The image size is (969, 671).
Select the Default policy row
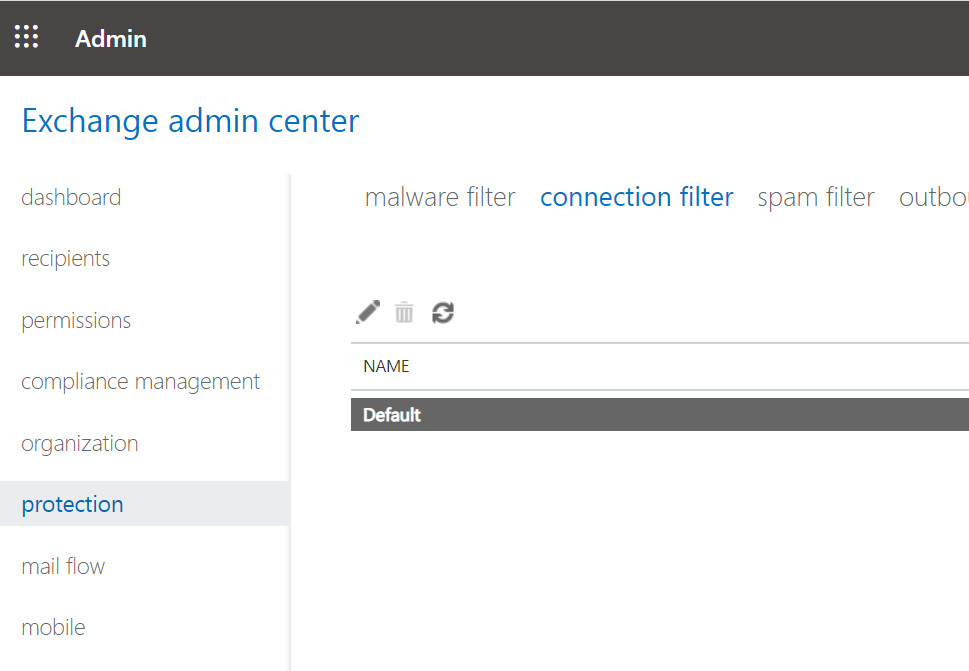(x=660, y=415)
